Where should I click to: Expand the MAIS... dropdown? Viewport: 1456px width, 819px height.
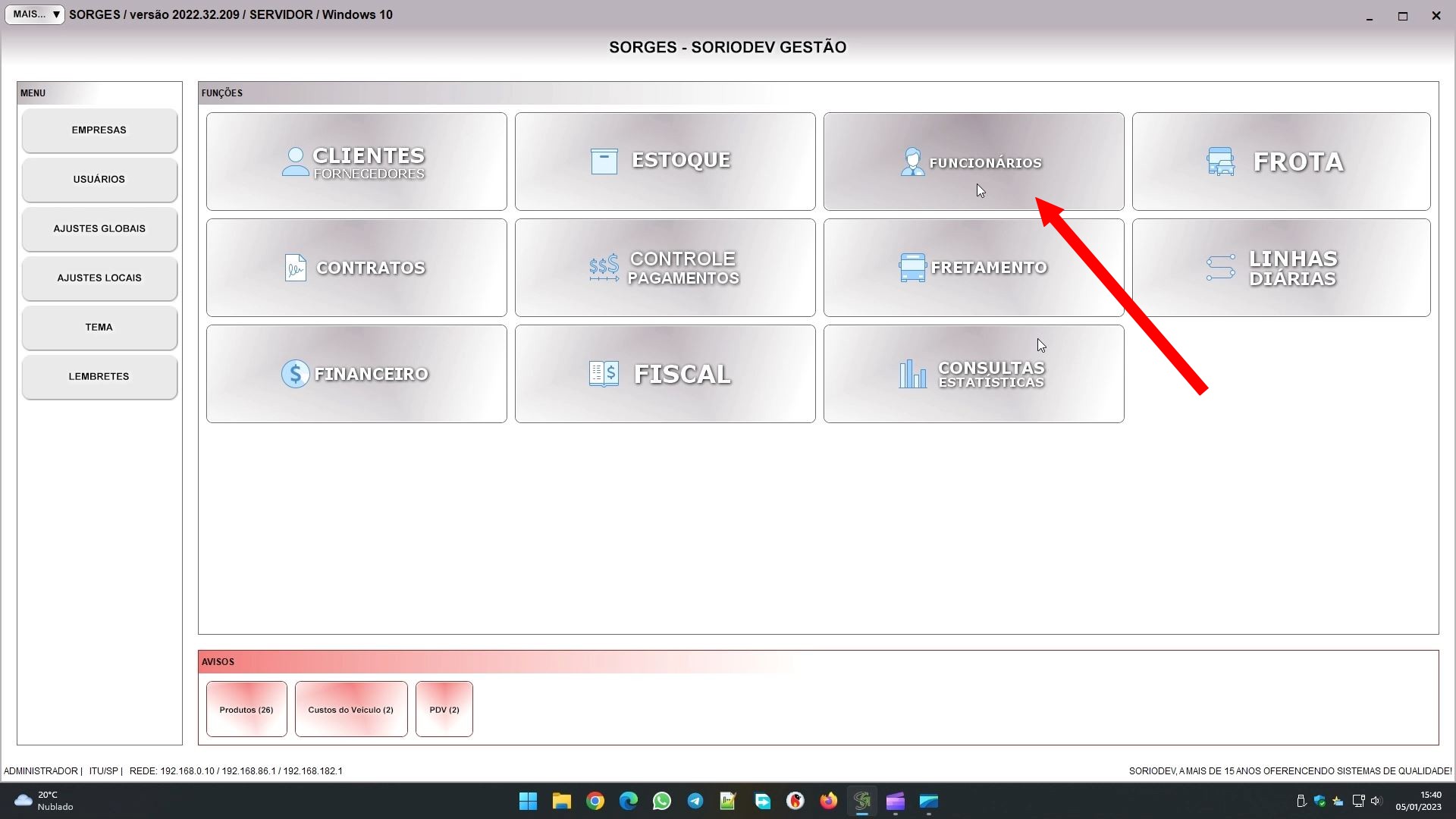(35, 14)
